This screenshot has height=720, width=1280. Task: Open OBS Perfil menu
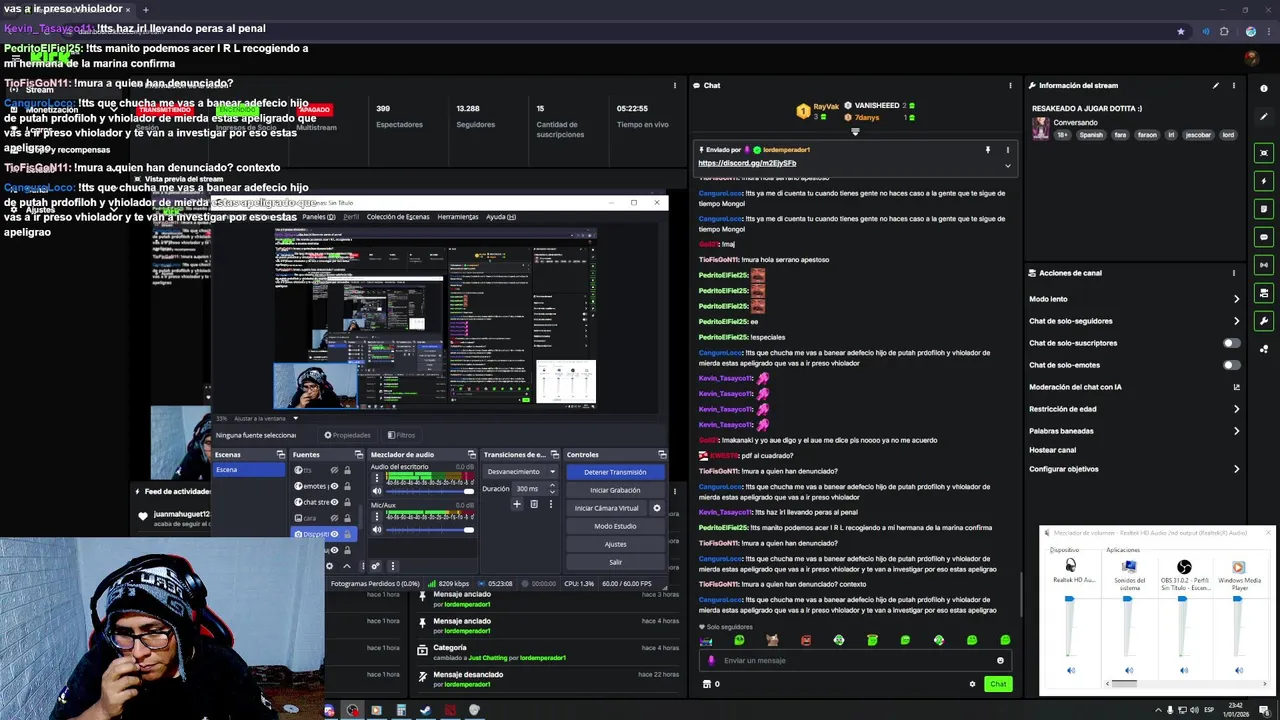(x=351, y=217)
